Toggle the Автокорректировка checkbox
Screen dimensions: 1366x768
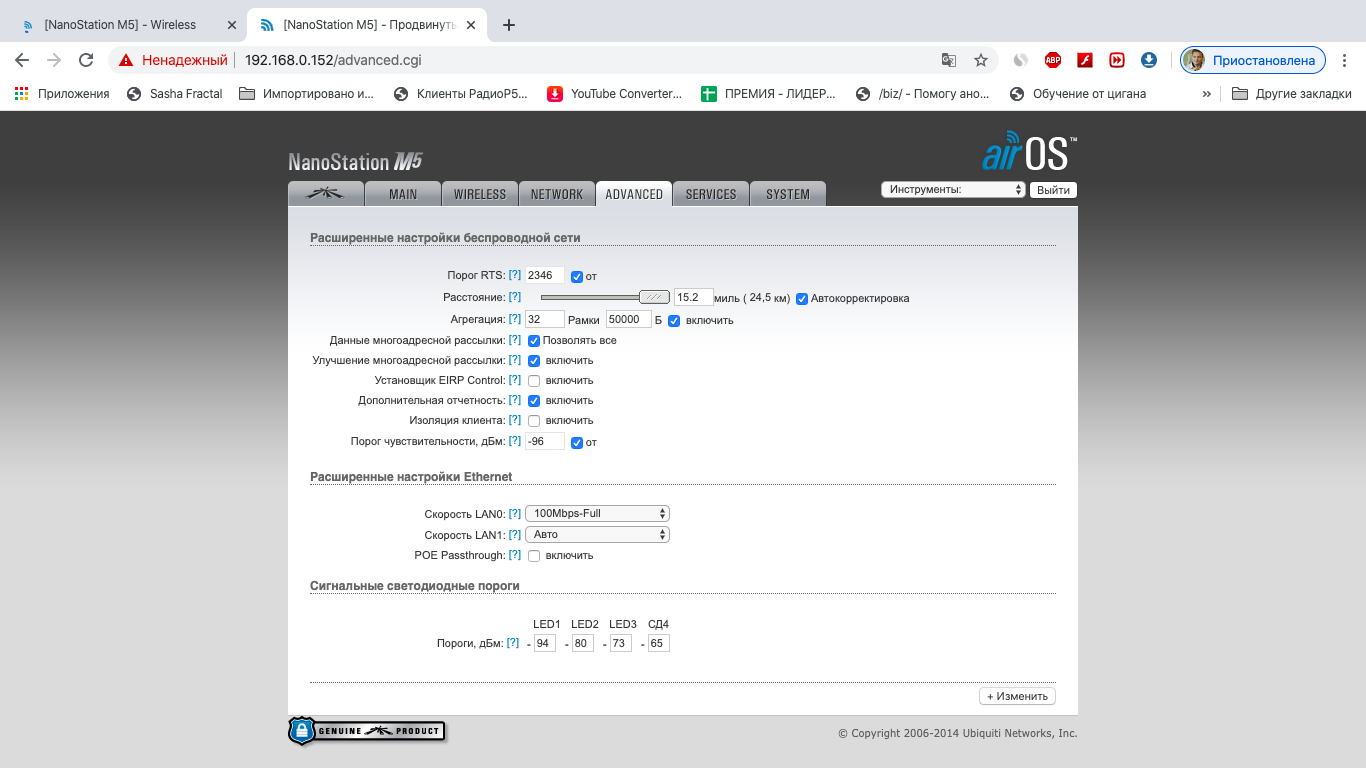pos(802,298)
